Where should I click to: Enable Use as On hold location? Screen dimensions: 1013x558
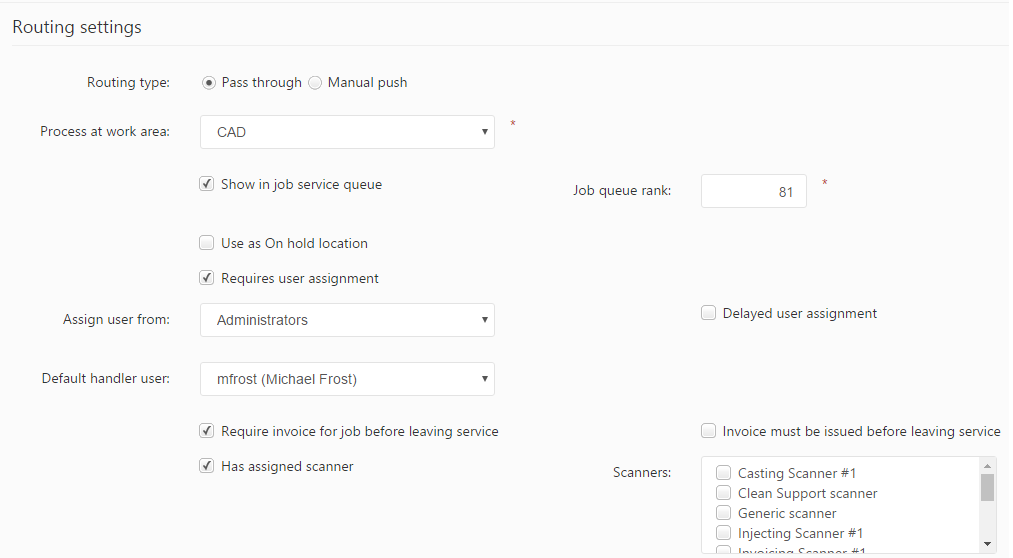point(207,243)
